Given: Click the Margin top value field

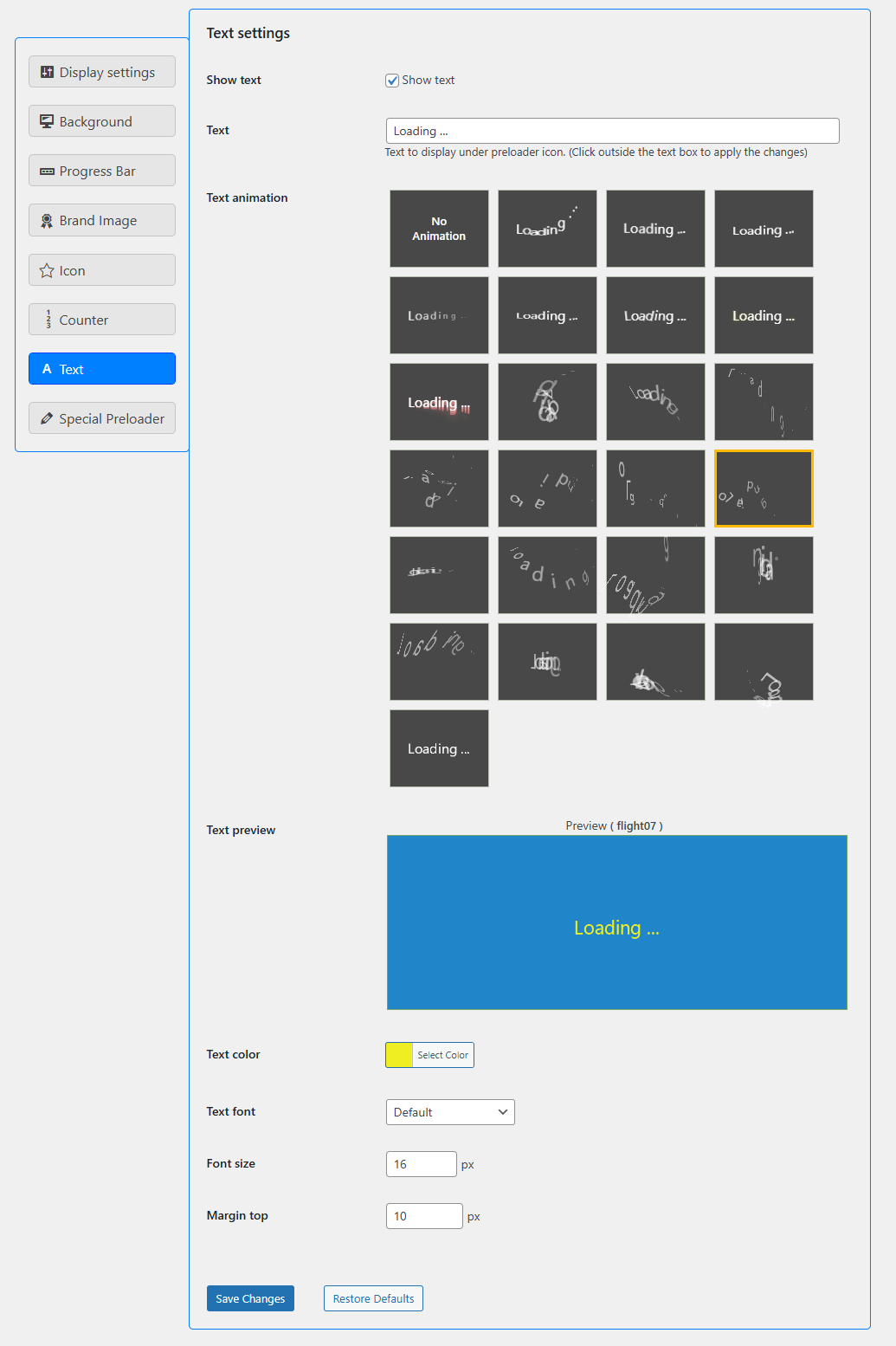Looking at the screenshot, I should tap(423, 1215).
